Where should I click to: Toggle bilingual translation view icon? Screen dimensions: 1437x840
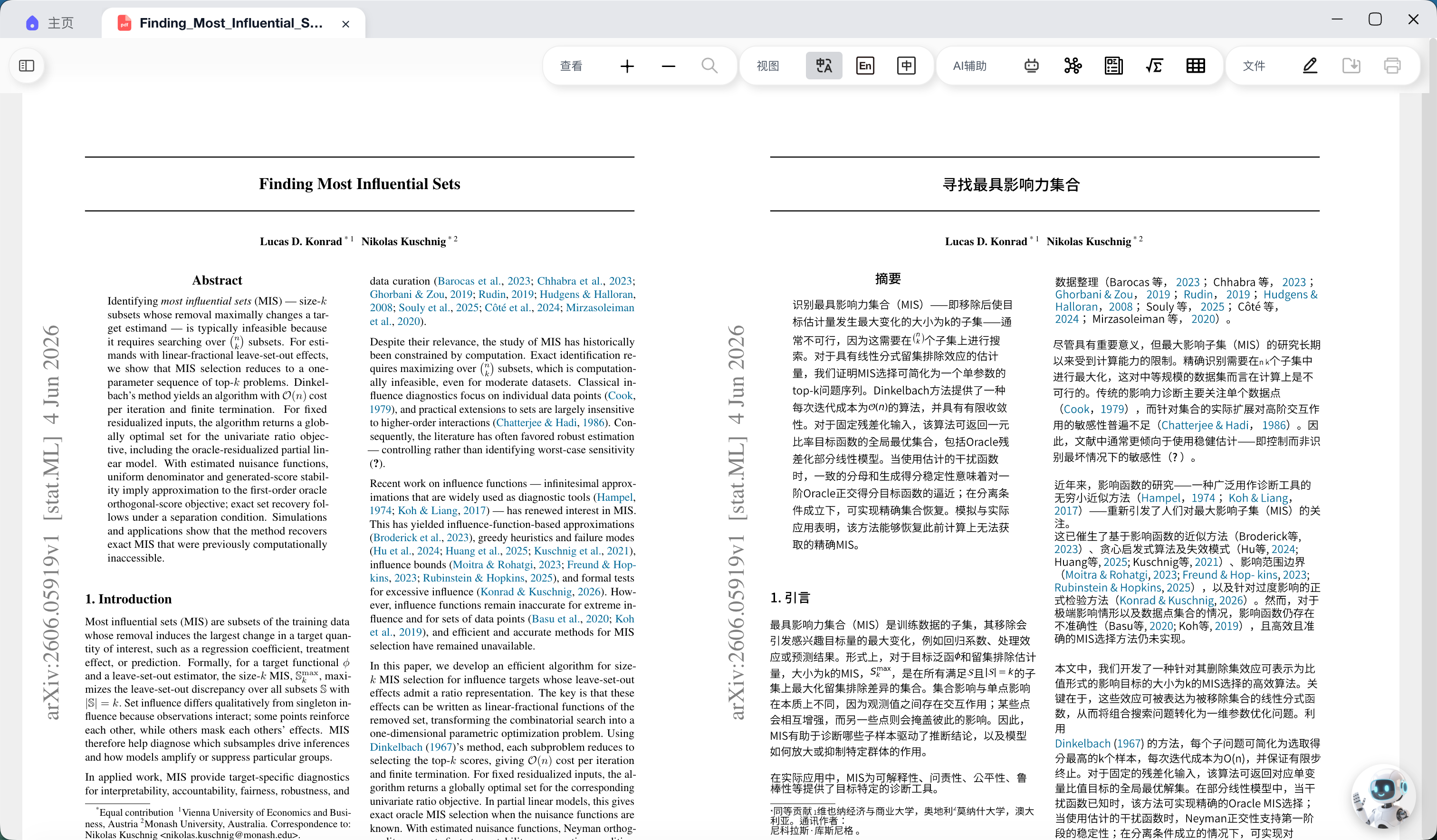824,66
